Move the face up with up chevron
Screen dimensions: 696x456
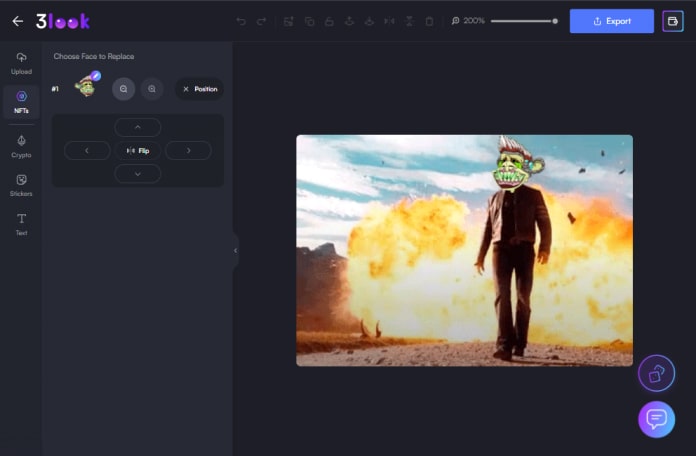(x=138, y=127)
